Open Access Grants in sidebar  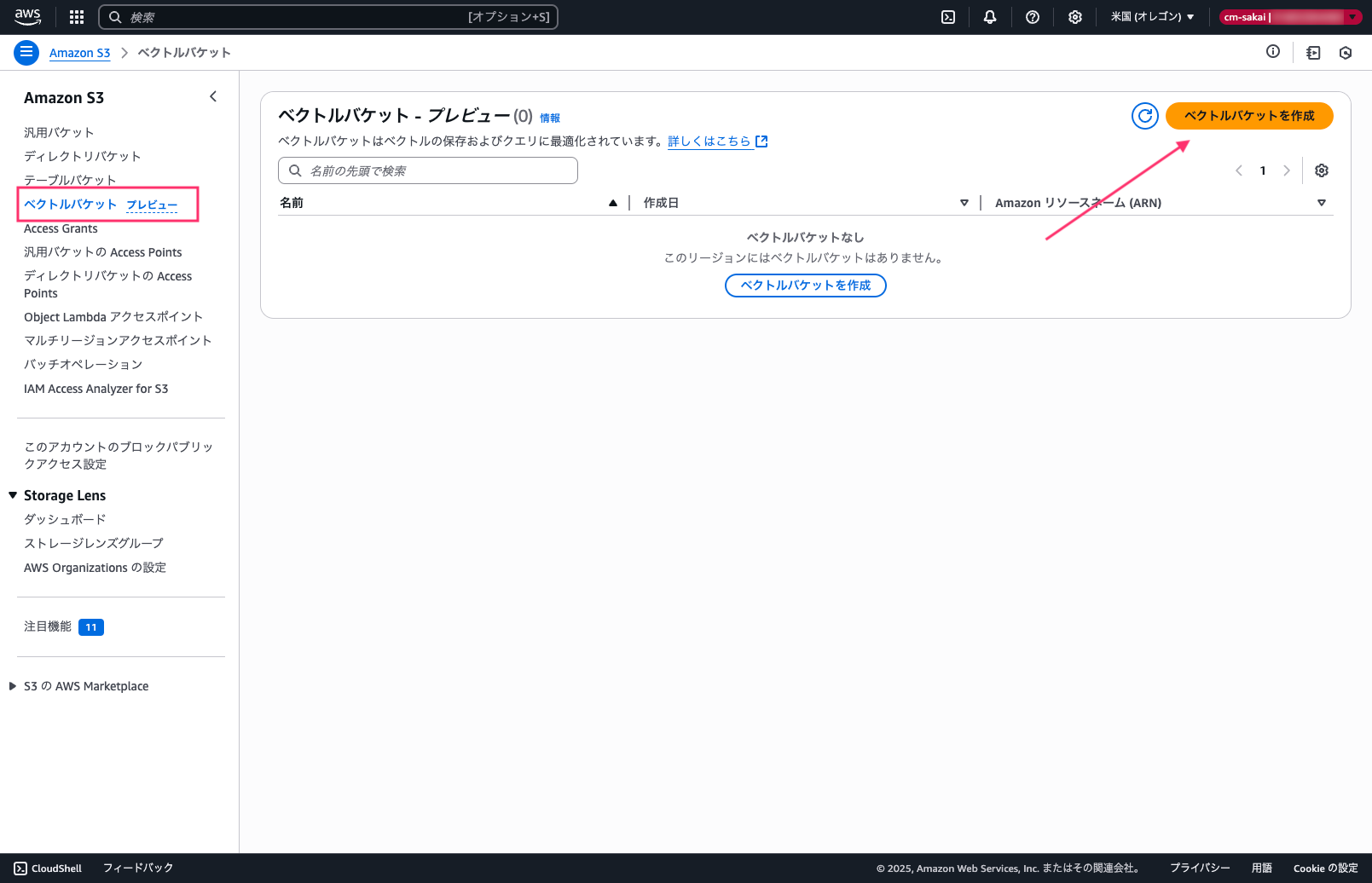pyautogui.click(x=61, y=228)
